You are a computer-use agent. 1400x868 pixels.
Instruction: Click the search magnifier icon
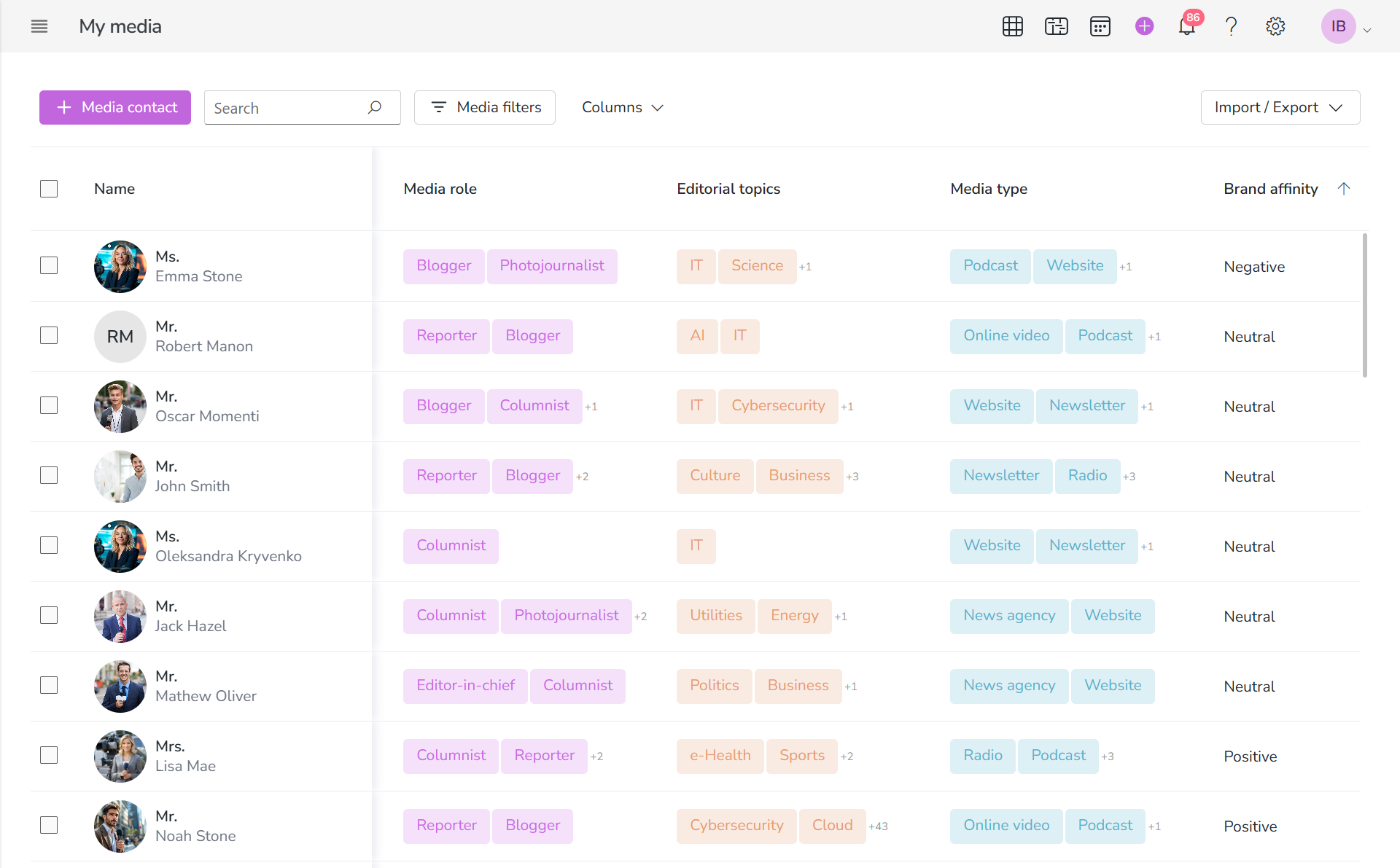[375, 108]
